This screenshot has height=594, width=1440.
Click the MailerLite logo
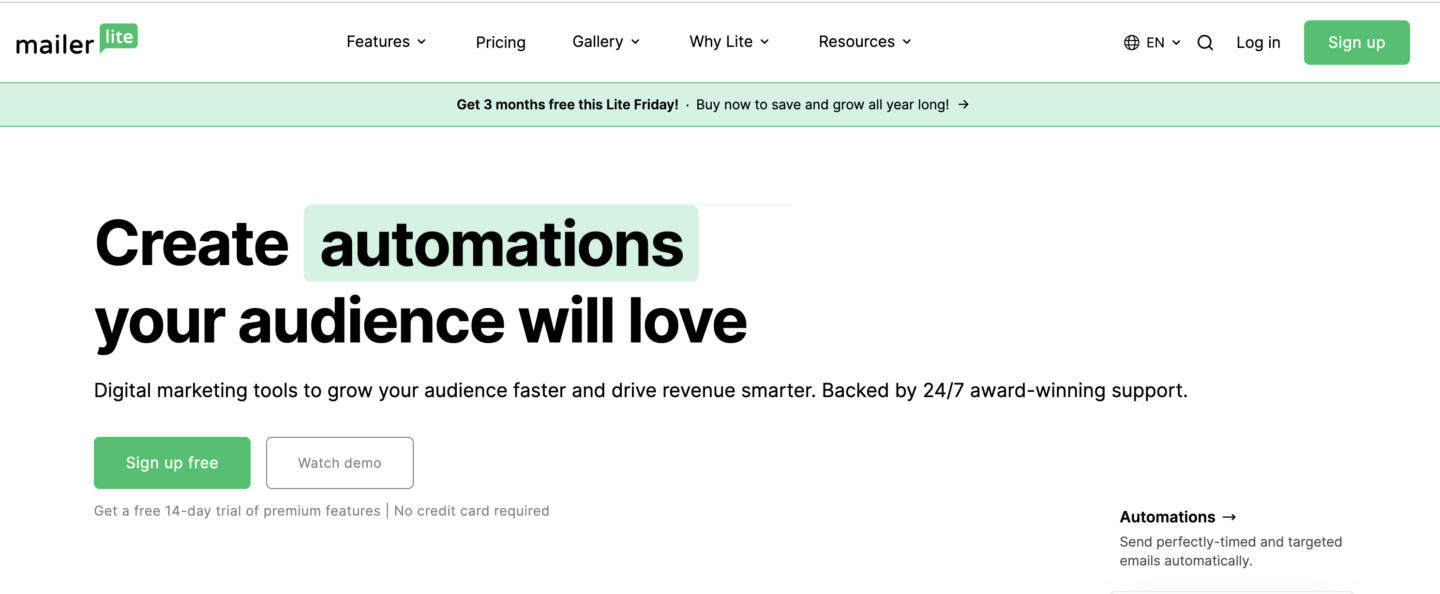(76, 40)
